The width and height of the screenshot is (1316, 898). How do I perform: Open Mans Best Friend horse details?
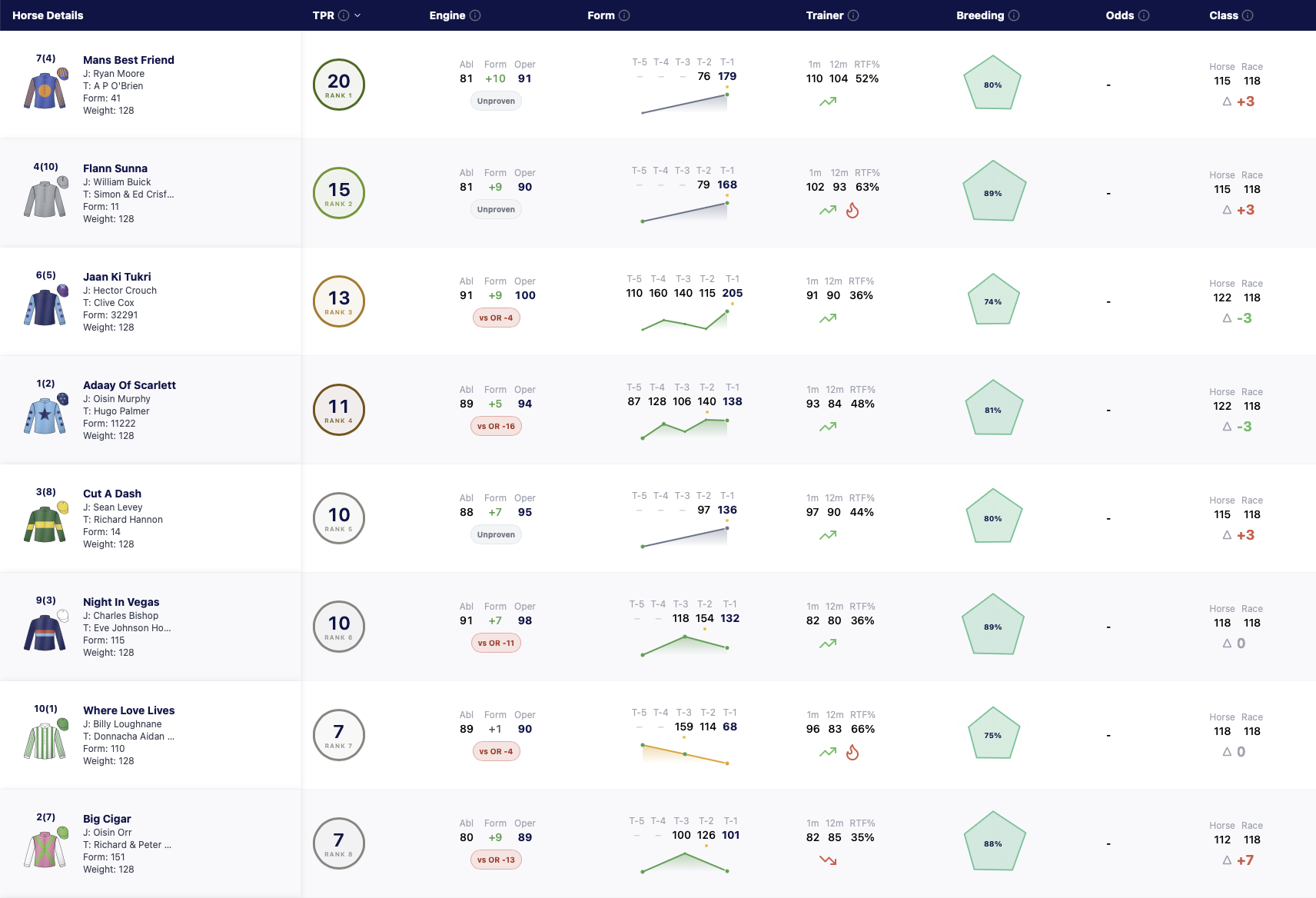[x=128, y=60]
